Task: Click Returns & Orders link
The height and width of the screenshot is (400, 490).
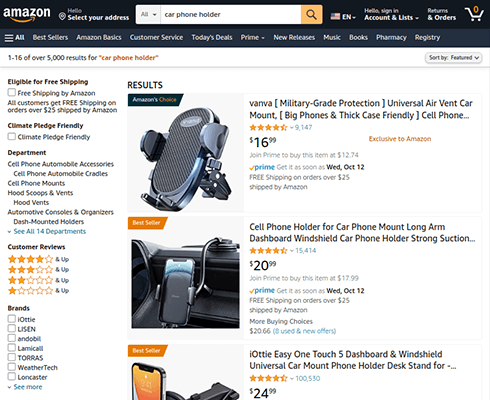Action: click(x=442, y=14)
